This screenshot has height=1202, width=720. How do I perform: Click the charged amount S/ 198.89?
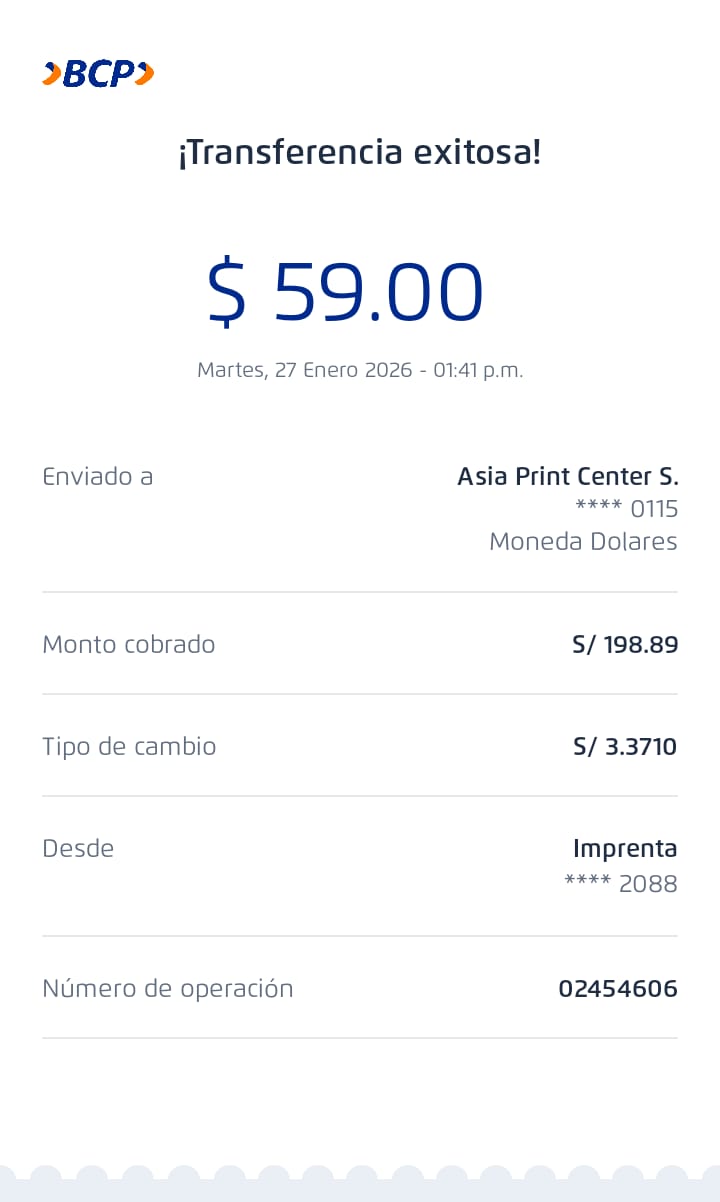coord(625,644)
